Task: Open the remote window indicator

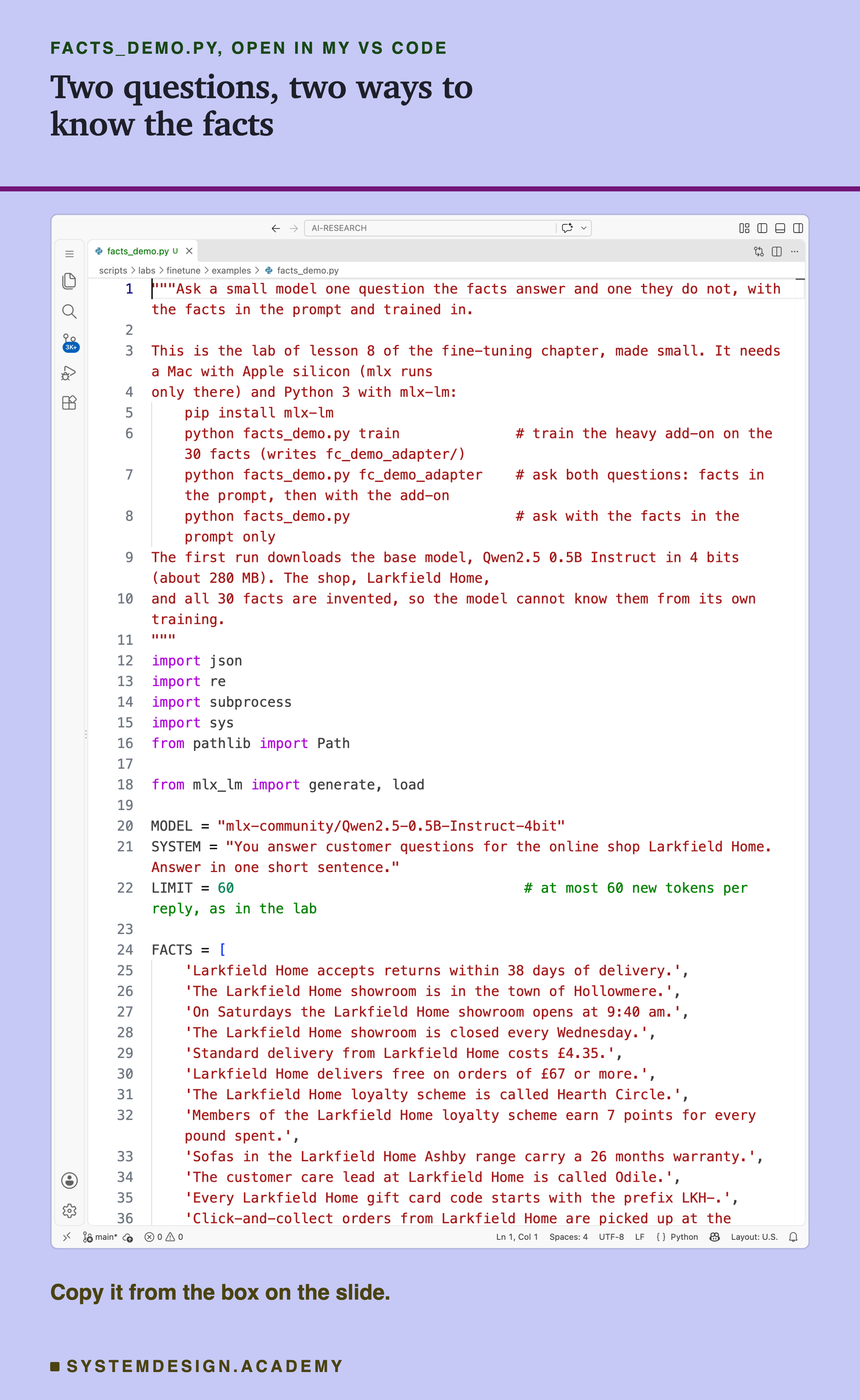Action: point(67,1237)
